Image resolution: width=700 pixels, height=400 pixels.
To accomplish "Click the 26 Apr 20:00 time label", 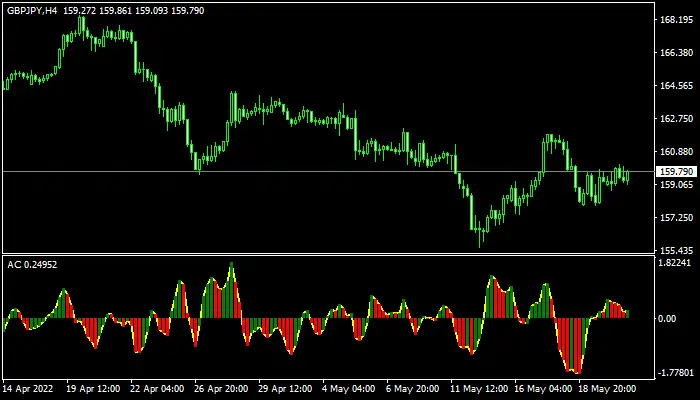I will pos(222,388).
